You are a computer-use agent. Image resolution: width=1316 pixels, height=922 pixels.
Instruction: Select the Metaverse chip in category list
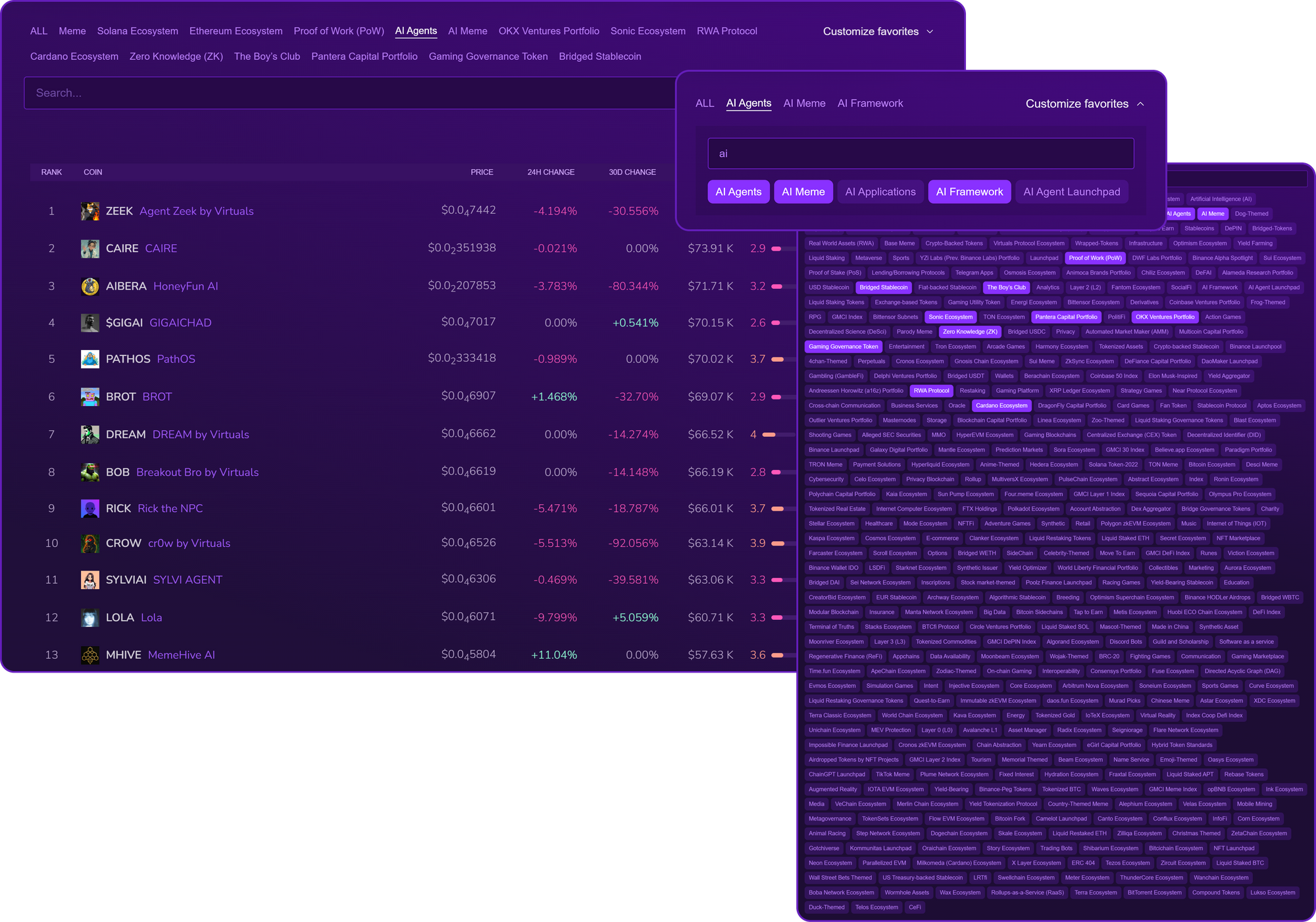click(x=869, y=258)
